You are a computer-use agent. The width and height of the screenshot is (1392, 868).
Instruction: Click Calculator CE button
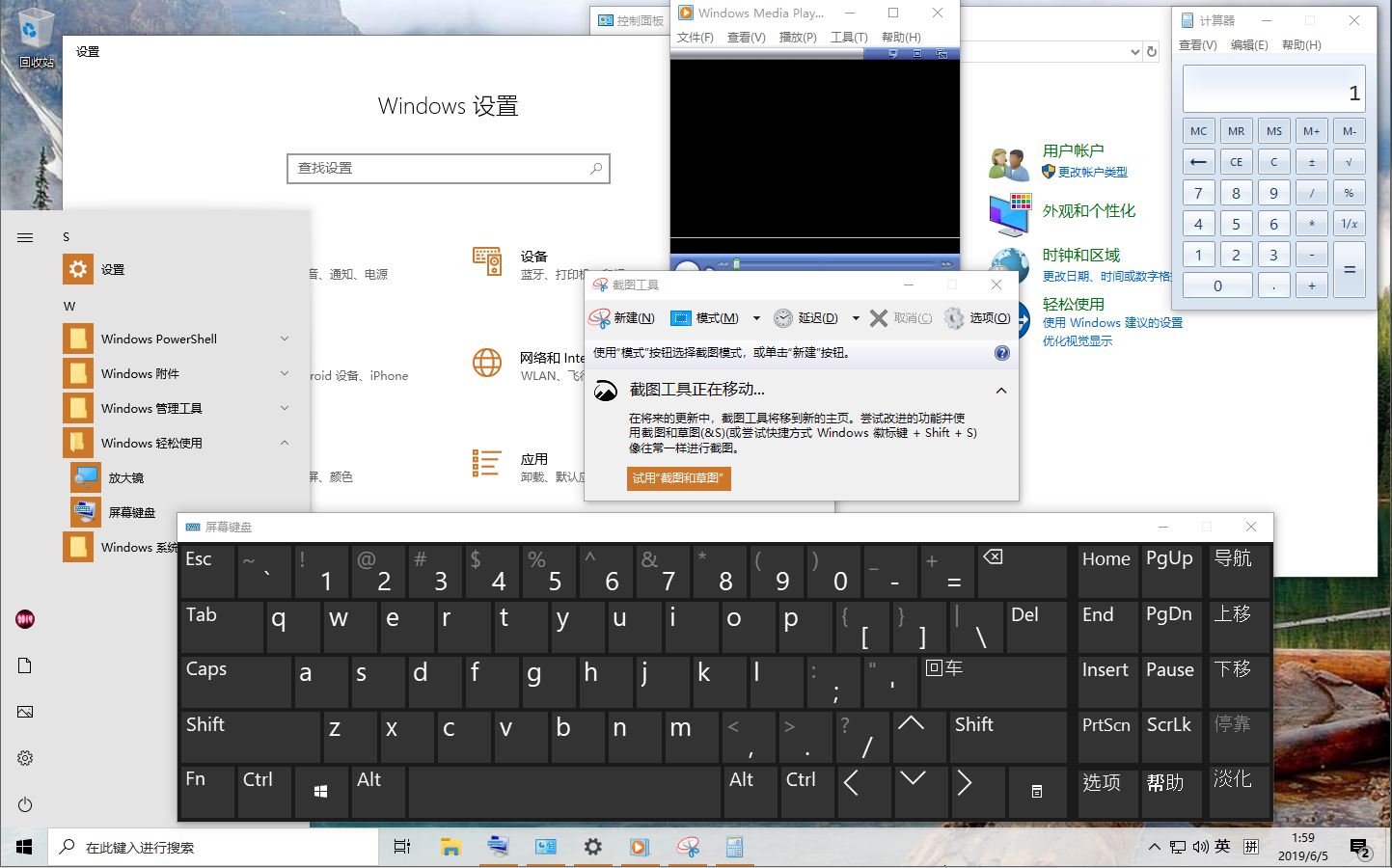[1236, 162]
